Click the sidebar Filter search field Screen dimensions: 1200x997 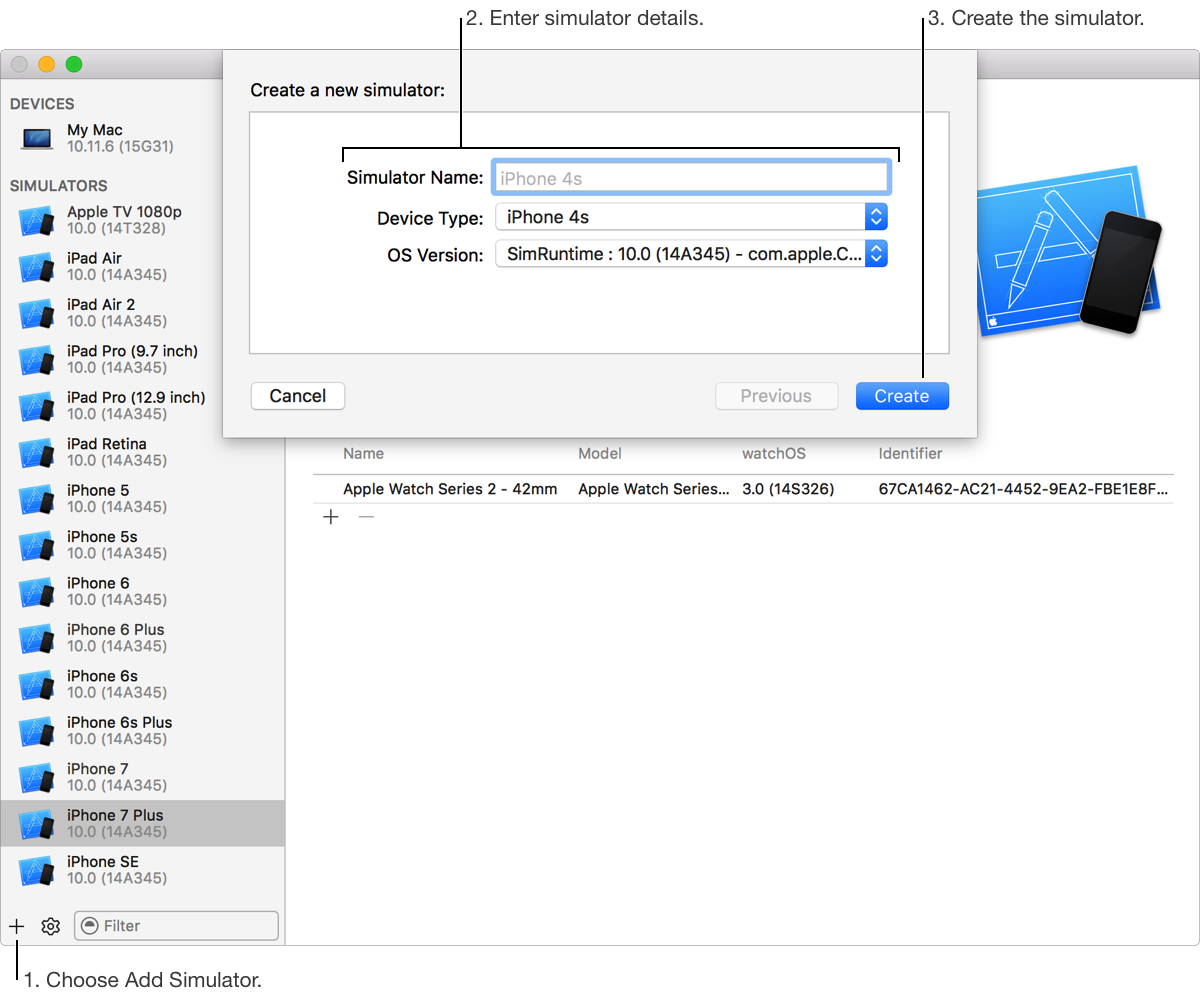176,926
